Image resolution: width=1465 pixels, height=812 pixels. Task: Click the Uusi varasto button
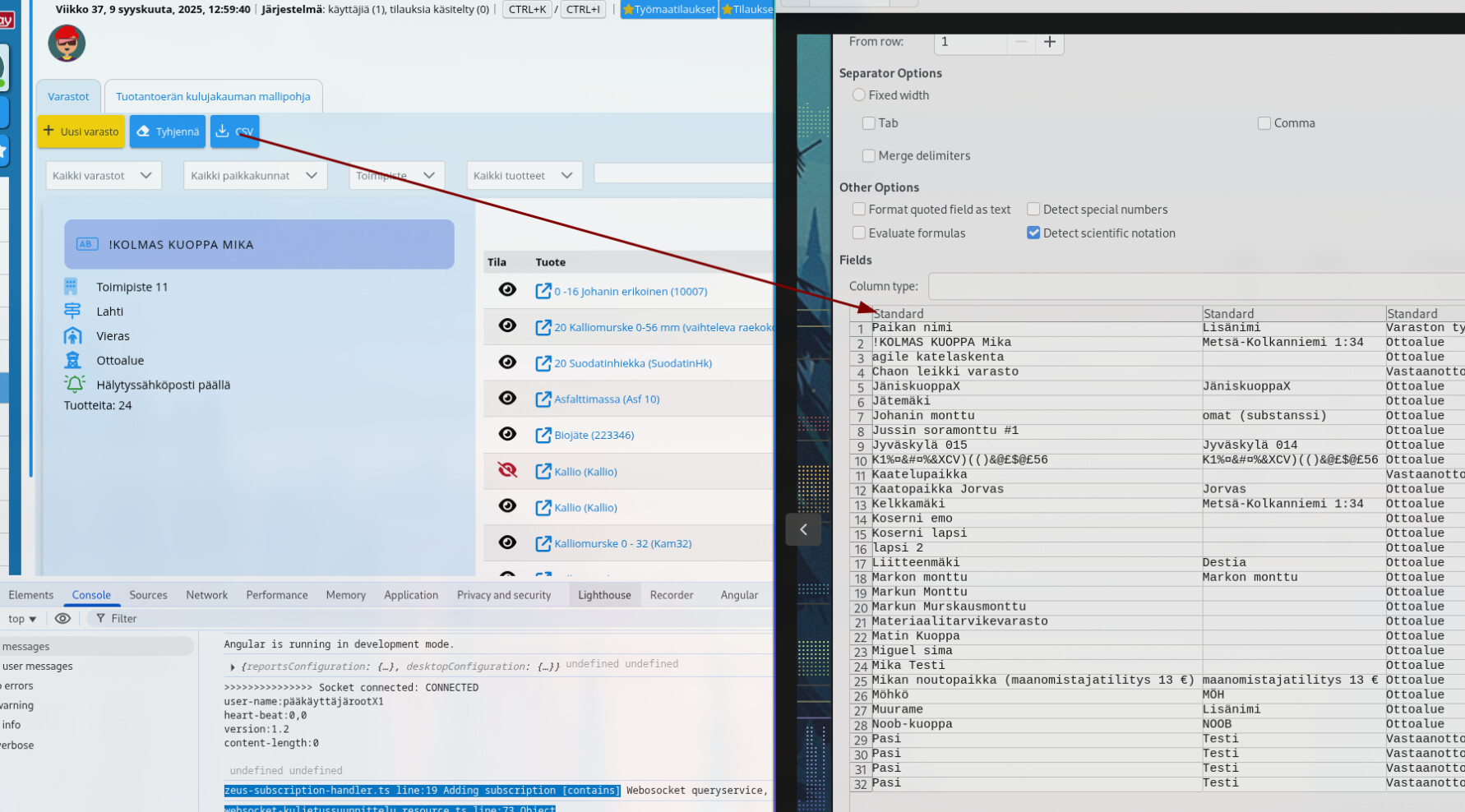(81, 131)
